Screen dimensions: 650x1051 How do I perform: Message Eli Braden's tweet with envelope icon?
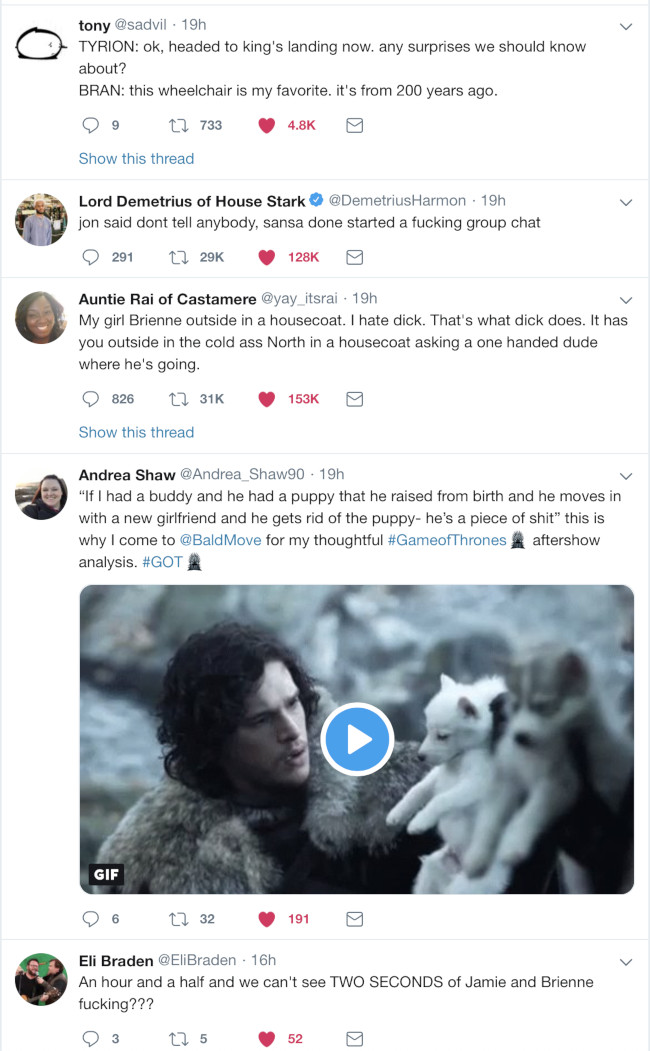354,1039
